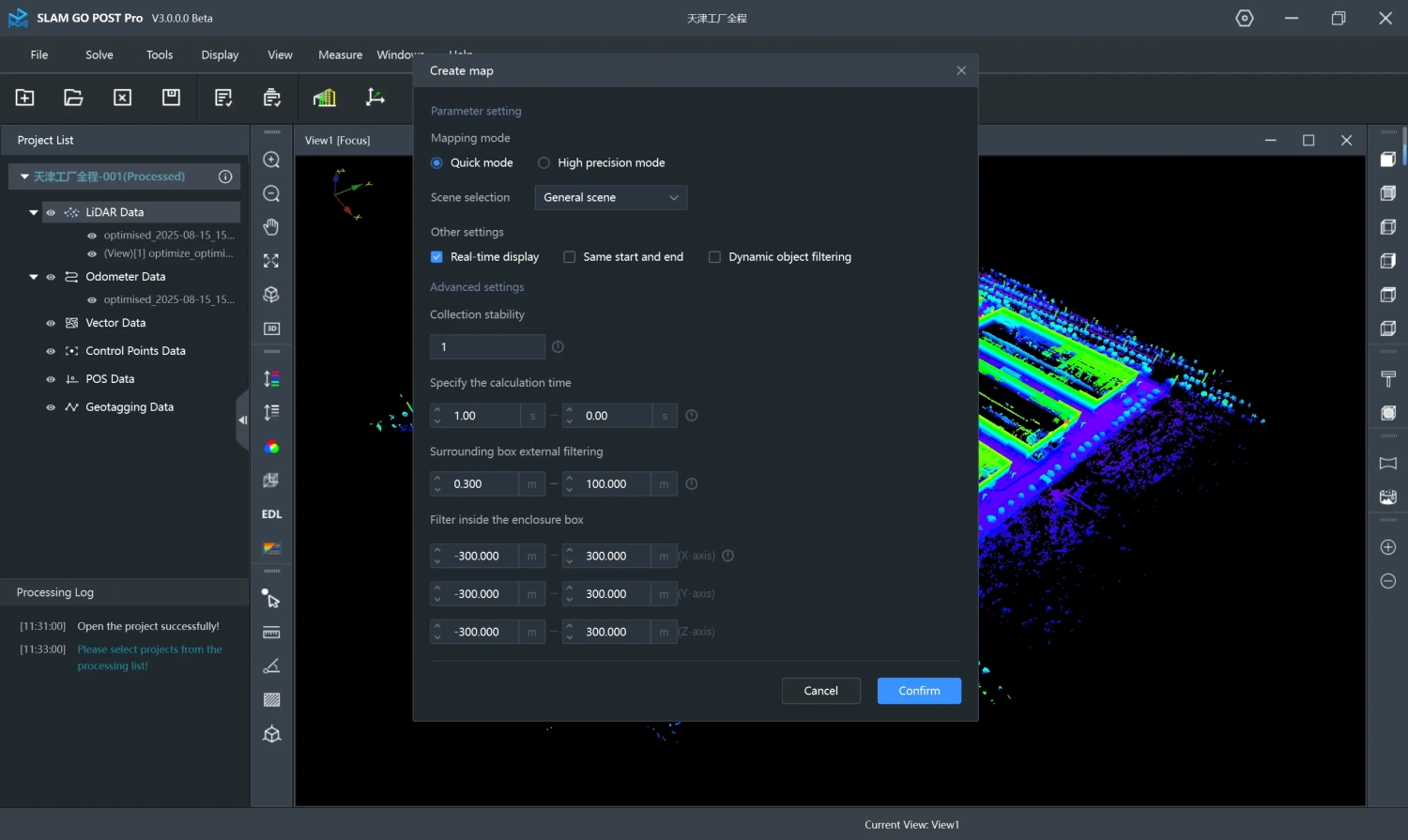The image size is (1408, 840).
Task: Hide Vector Data using its eye icon
Action: 51,323
